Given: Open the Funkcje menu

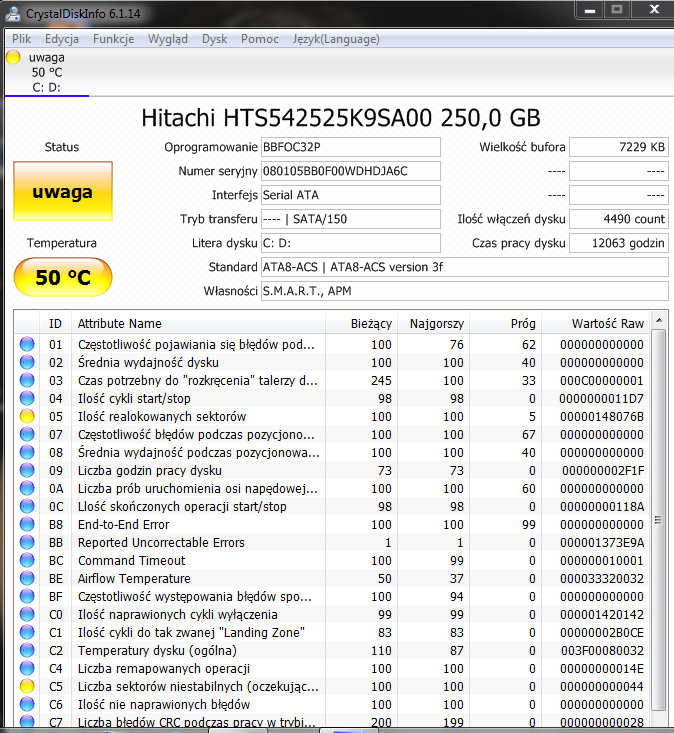Looking at the screenshot, I should [x=114, y=39].
